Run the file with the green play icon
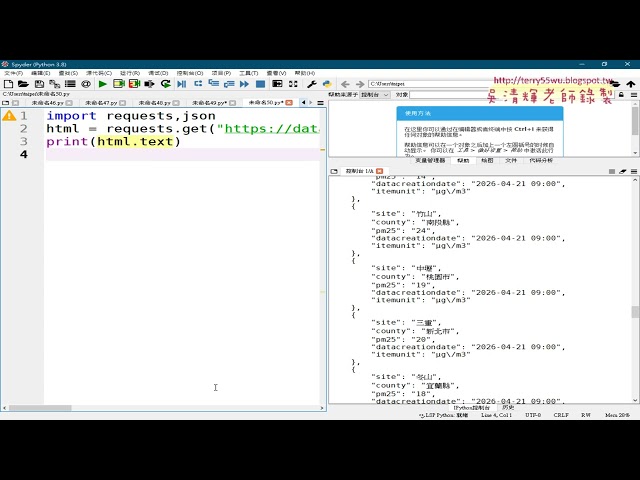Image resolution: width=640 pixels, height=480 pixels. (102, 84)
